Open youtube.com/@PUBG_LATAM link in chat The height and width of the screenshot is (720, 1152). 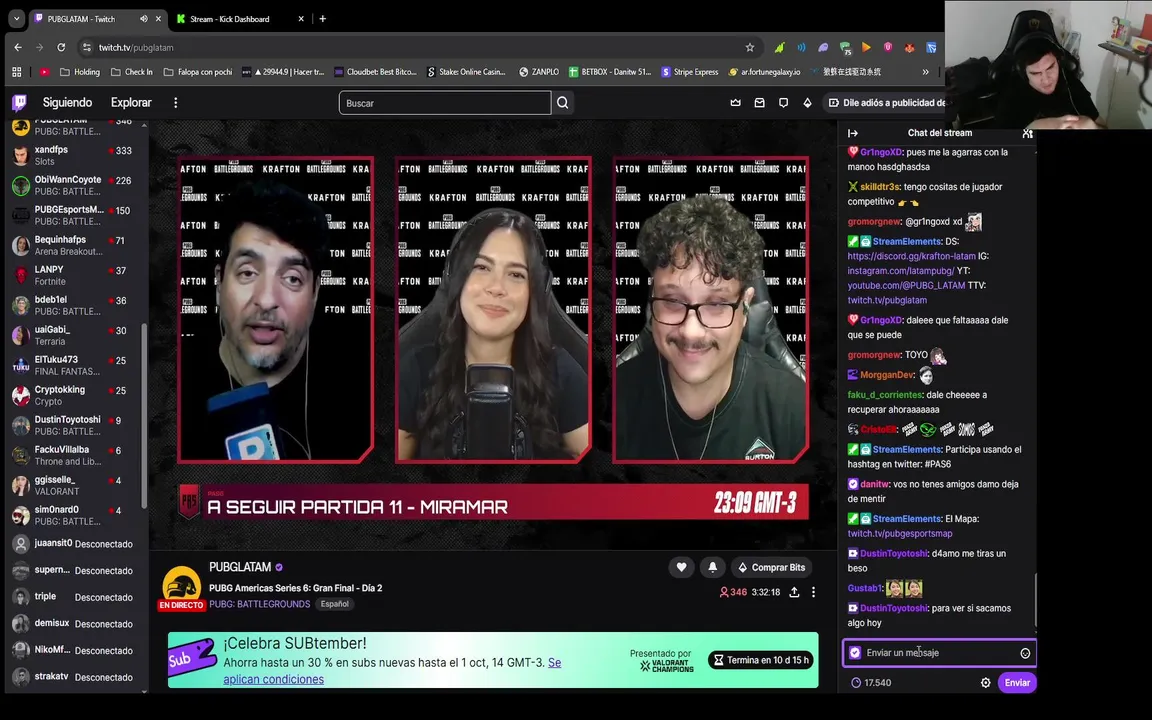point(907,286)
